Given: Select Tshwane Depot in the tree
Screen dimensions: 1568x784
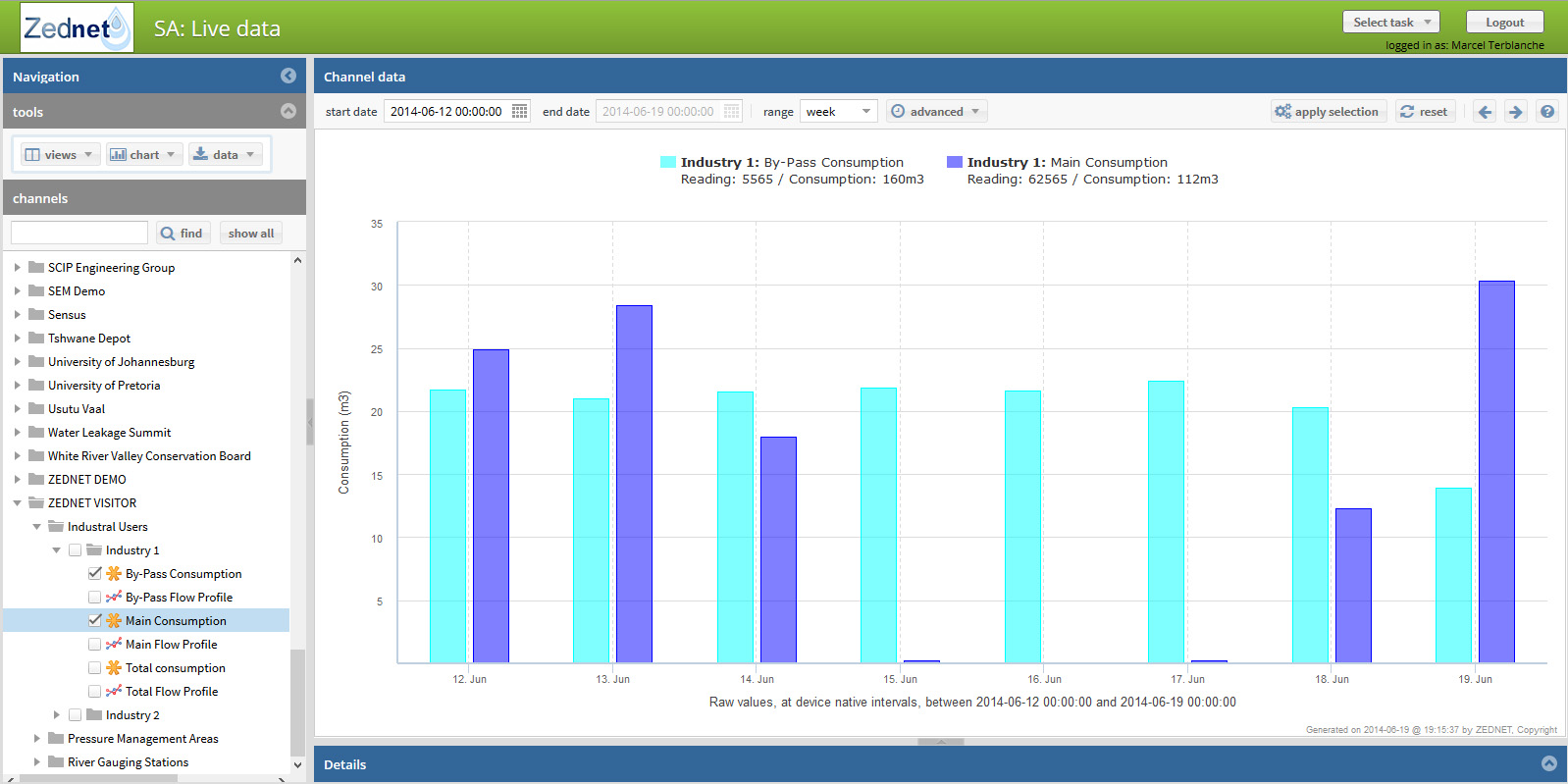Looking at the screenshot, I should pos(89,338).
